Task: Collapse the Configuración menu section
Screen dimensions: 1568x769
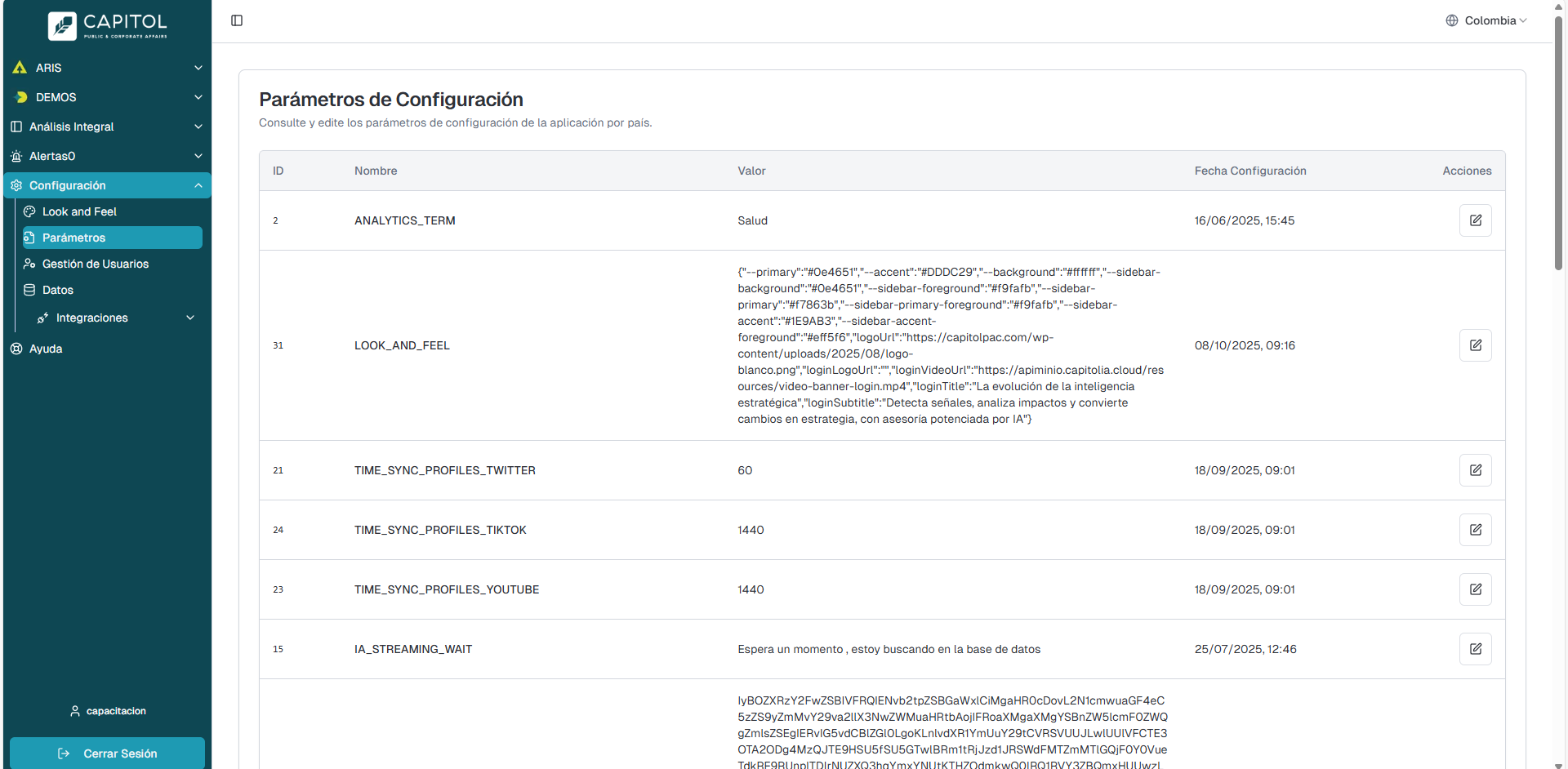Action: tap(107, 185)
